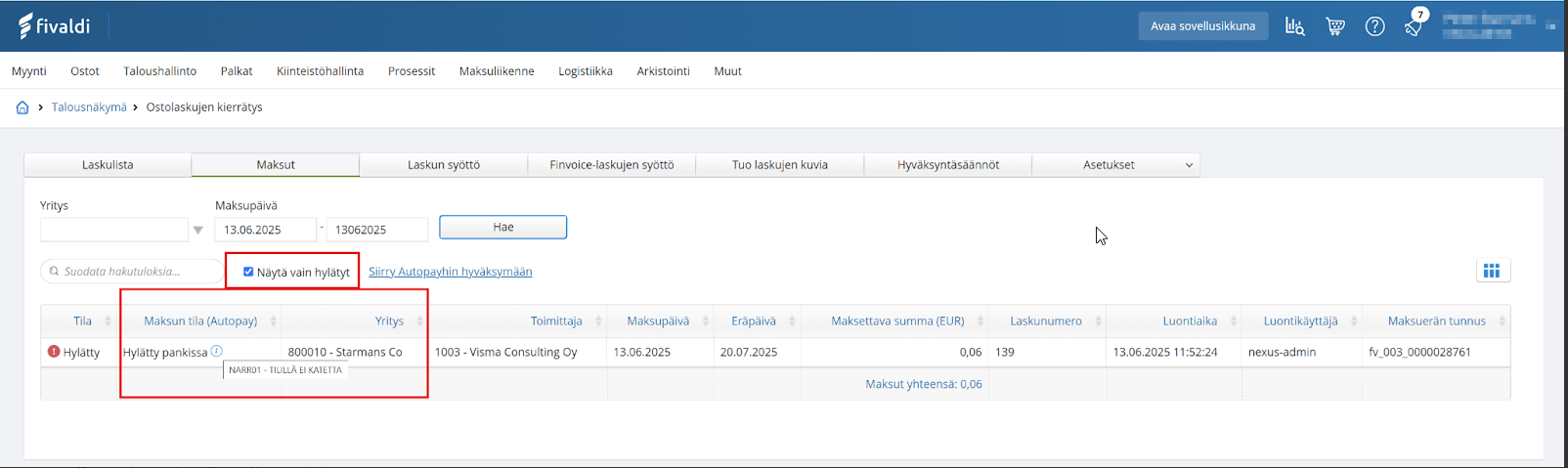
Task: Switch to the Maksut tab
Action: (x=276, y=165)
